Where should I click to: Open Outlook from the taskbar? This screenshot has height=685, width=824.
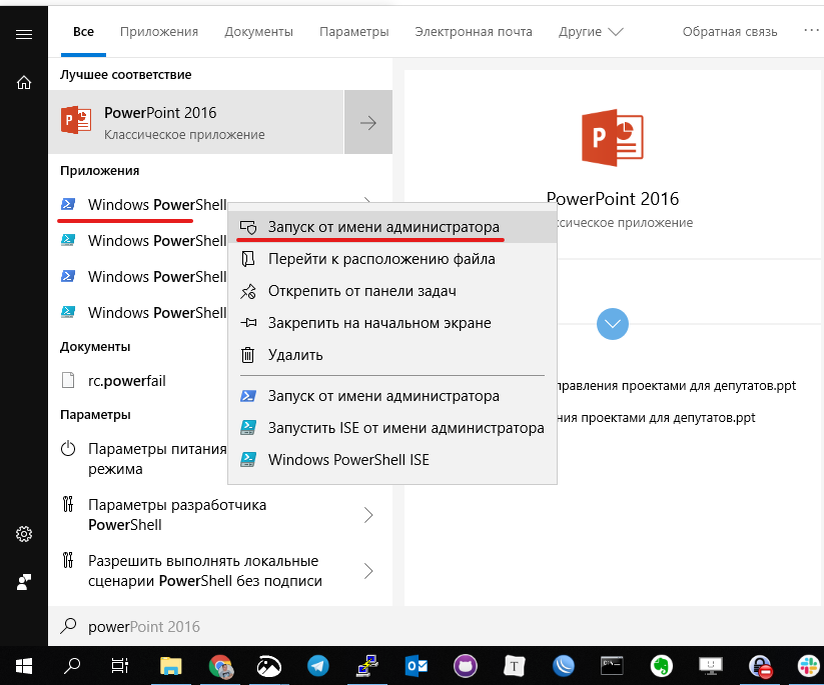pyautogui.click(x=416, y=666)
